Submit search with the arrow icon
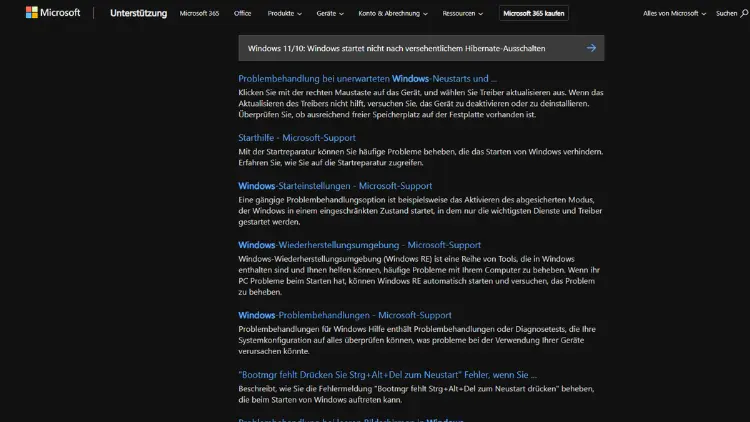 pos(591,48)
